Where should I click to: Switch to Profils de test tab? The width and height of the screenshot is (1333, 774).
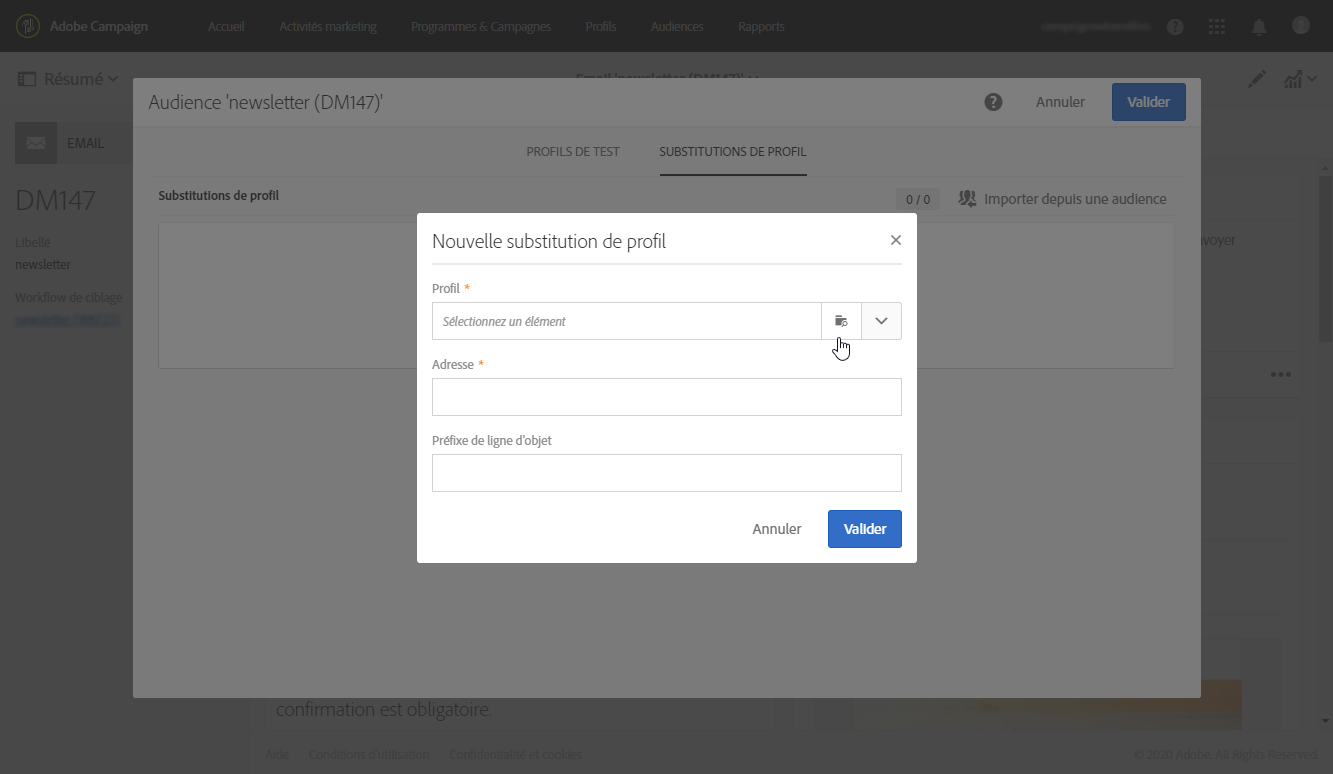[573, 152]
